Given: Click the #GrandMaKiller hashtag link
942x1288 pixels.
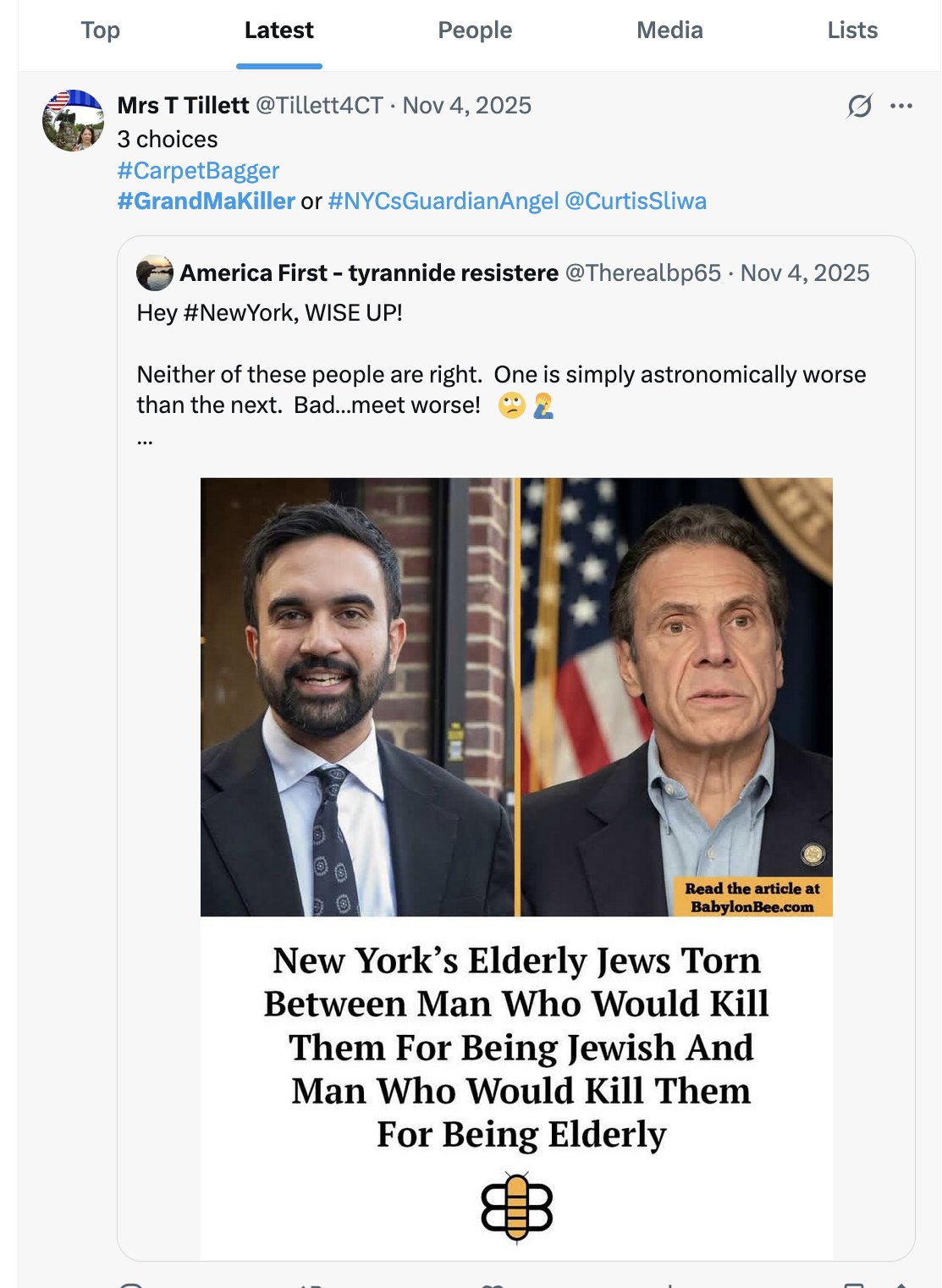Looking at the screenshot, I should [x=206, y=201].
